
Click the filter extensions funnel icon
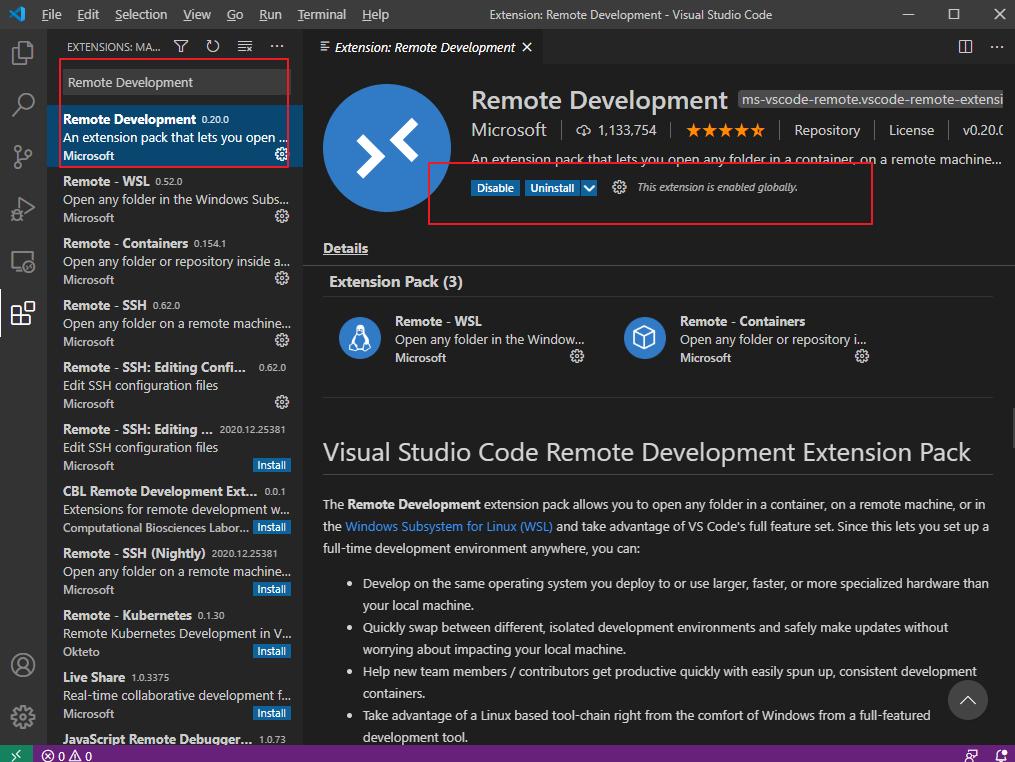tap(181, 46)
